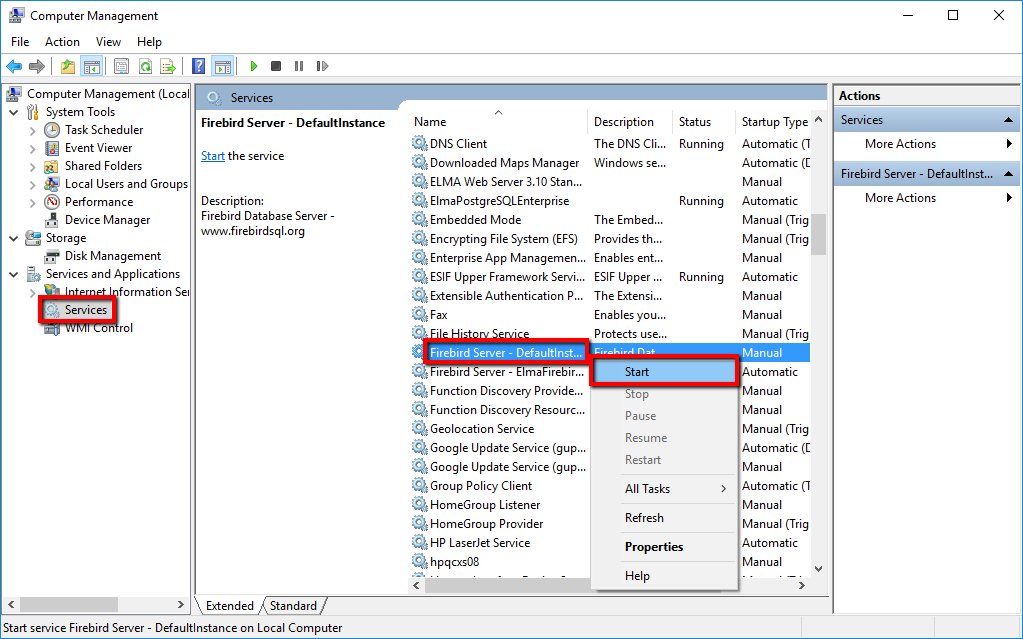Show or hide the Actions pane via its toolbar icon

pos(222,66)
